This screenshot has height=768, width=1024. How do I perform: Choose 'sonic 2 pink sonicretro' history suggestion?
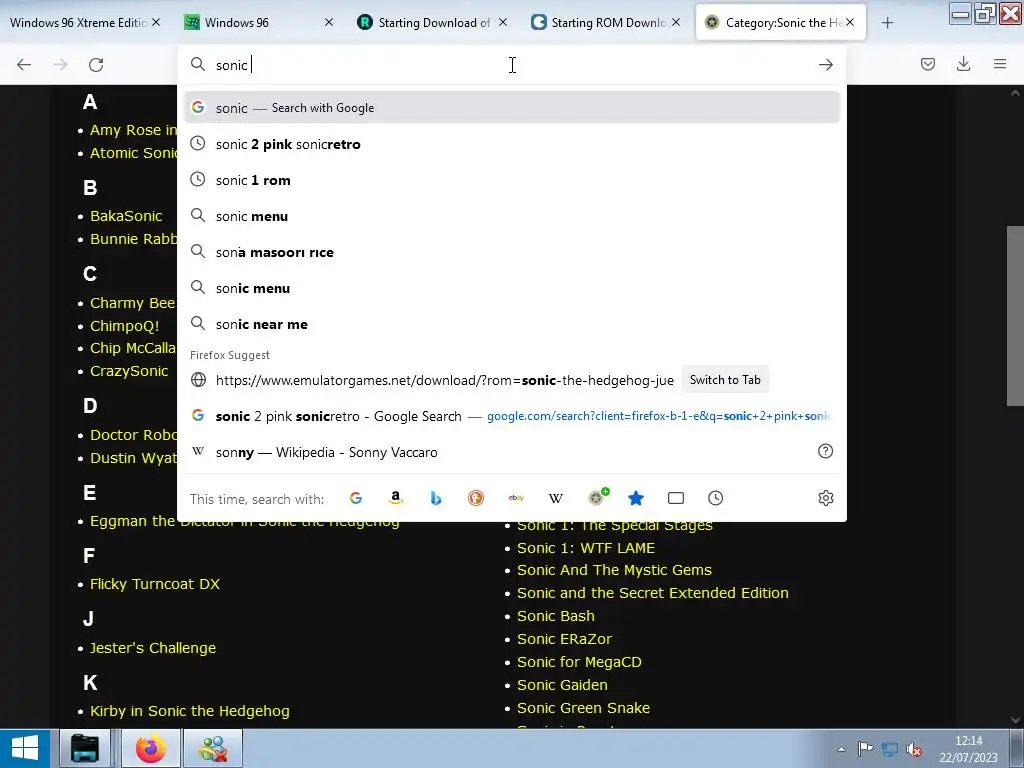pyautogui.click(x=511, y=144)
